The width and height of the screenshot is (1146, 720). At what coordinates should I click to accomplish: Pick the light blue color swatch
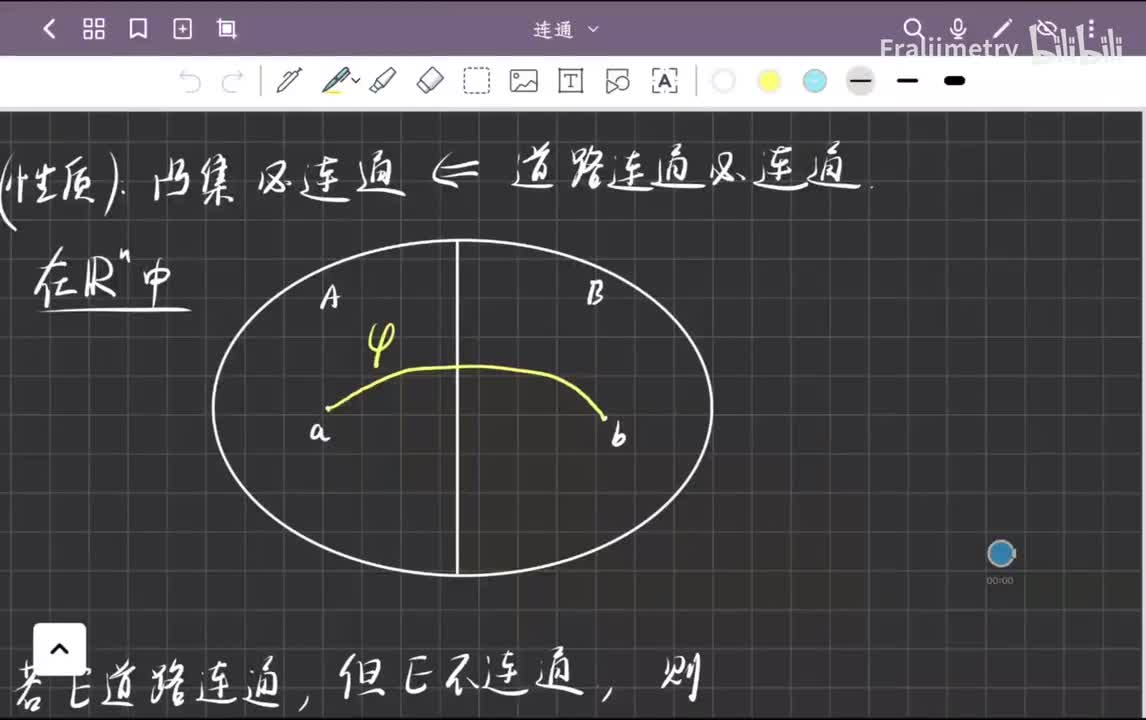[814, 81]
